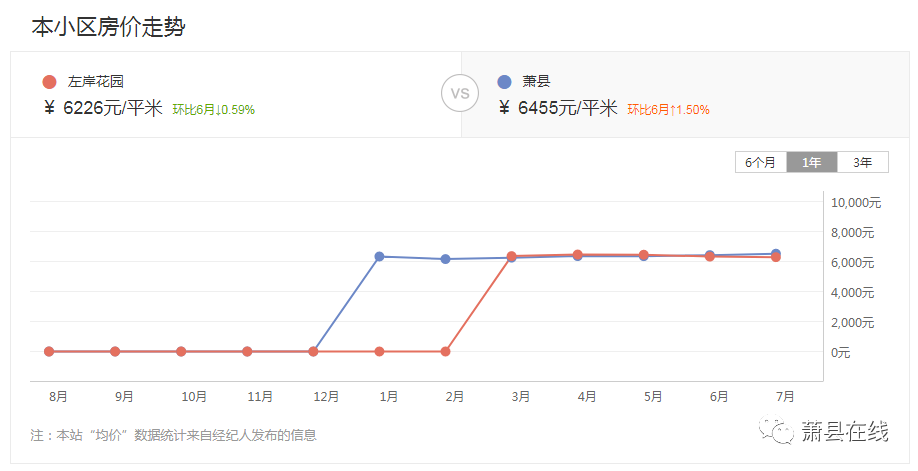This screenshot has height=471, width=918.
Task: Click the blue data point at 7月
Action: (x=775, y=254)
